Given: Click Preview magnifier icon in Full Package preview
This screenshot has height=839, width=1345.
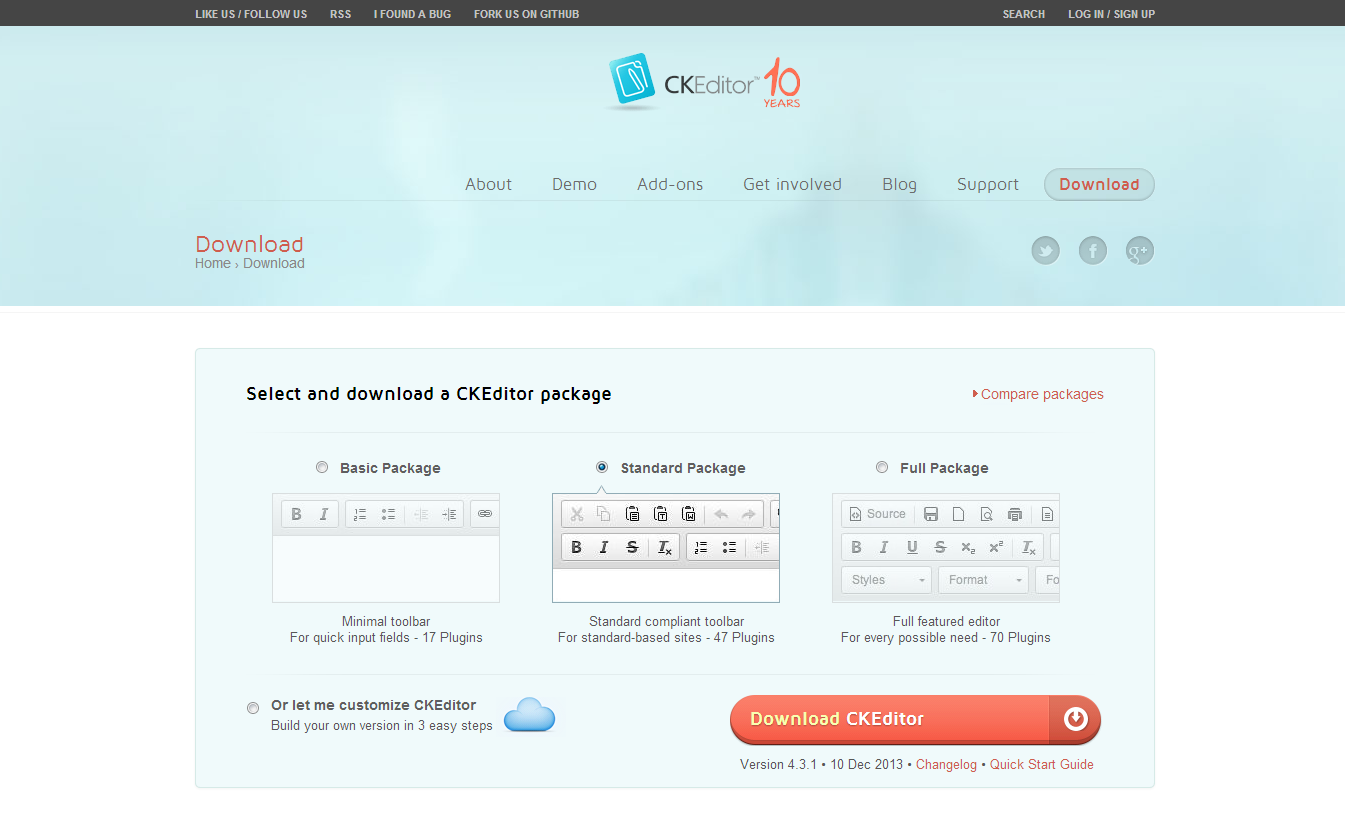Looking at the screenshot, I should [986, 514].
